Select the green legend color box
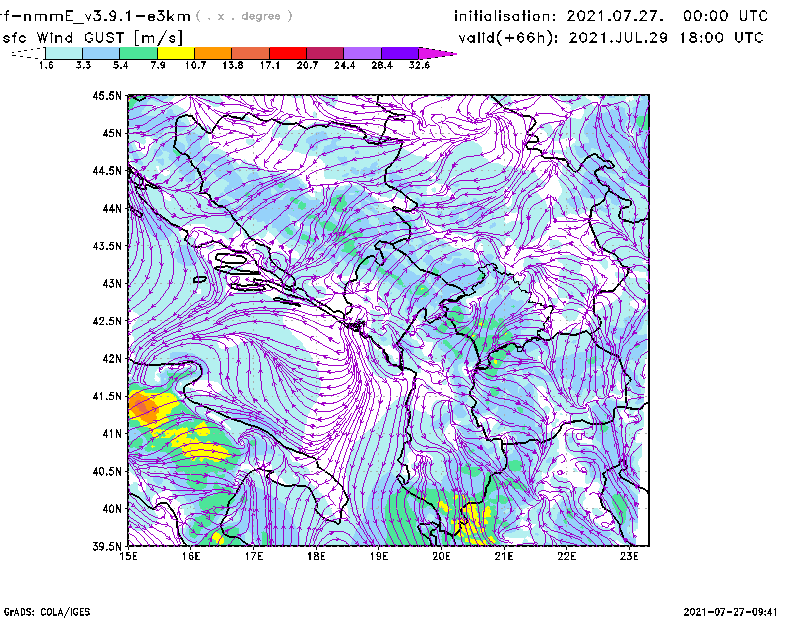Screen dimensions: 800x618 click(x=138, y=53)
